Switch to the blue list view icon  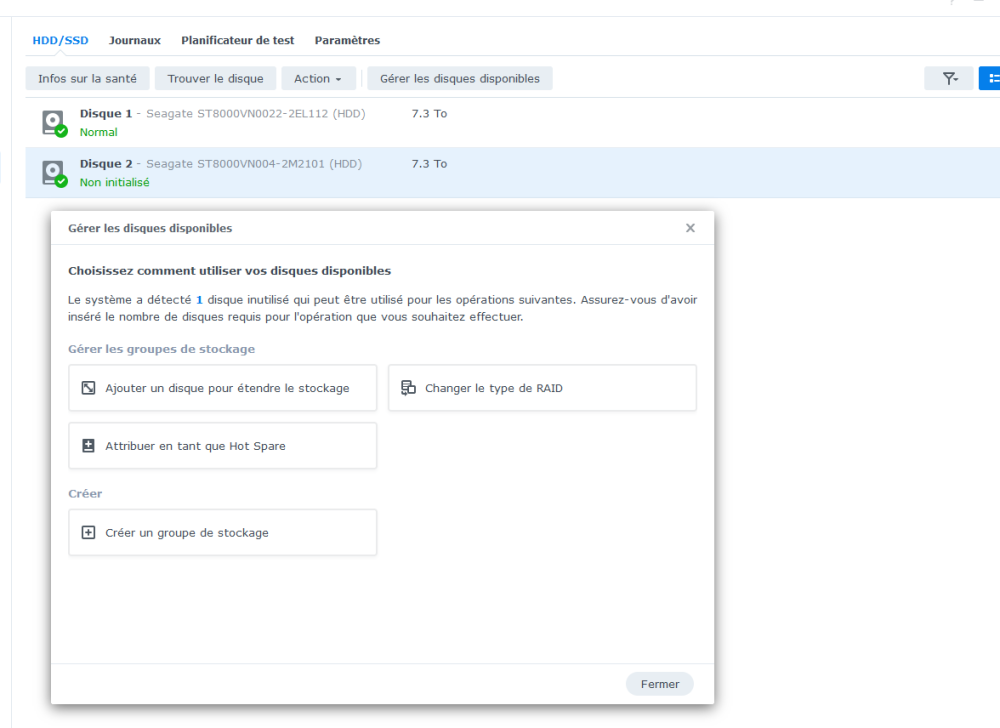pos(991,78)
